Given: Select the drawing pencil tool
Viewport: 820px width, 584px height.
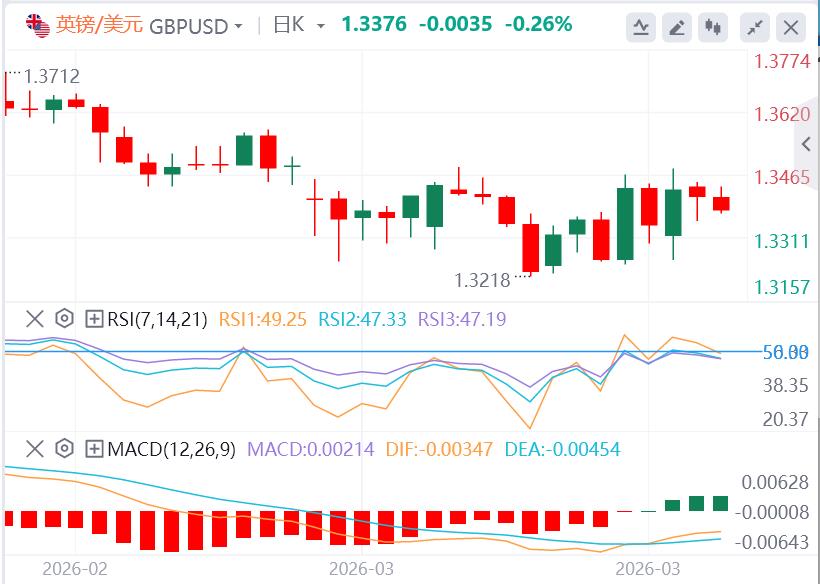Looking at the screenshot, I should [x=677, y=26].
